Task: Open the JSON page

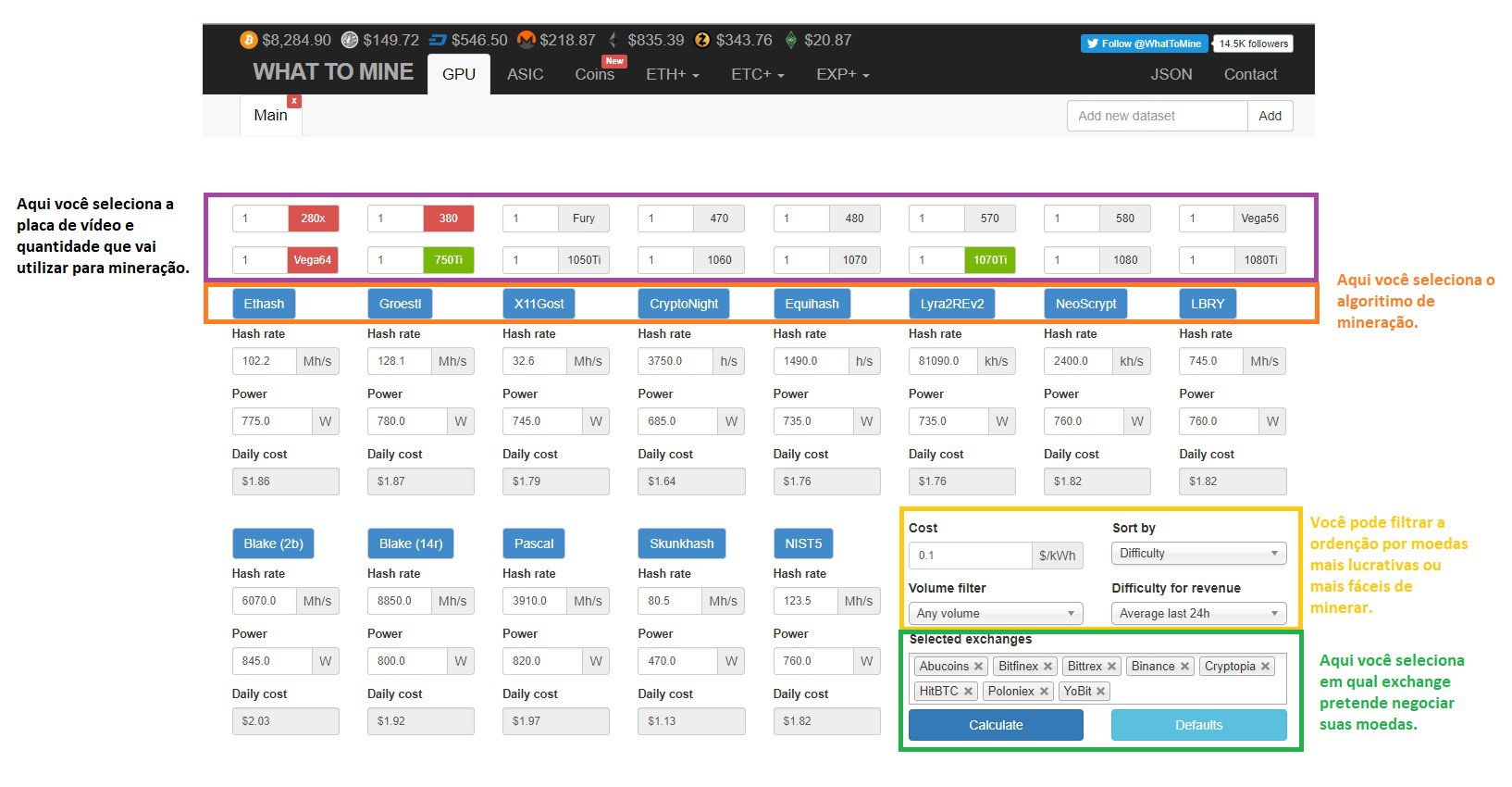Action: tap(1171, 74)
